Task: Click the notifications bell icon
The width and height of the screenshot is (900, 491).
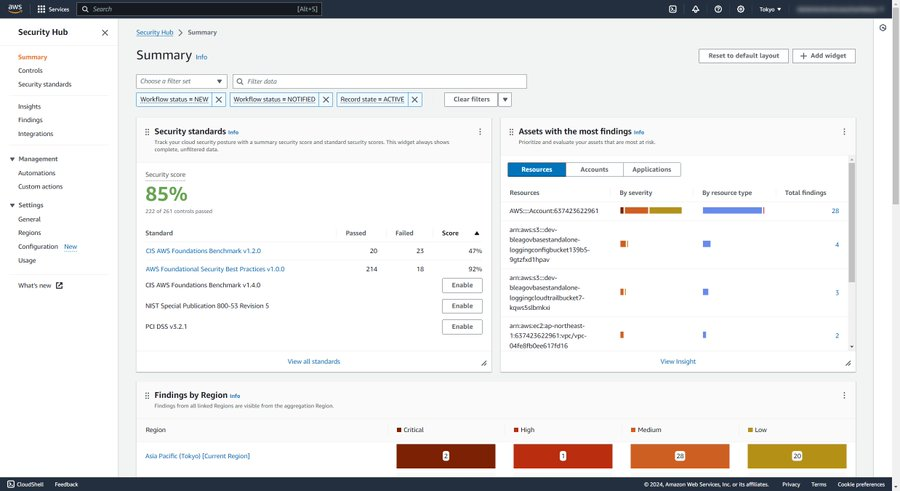Action: [696, 9]
